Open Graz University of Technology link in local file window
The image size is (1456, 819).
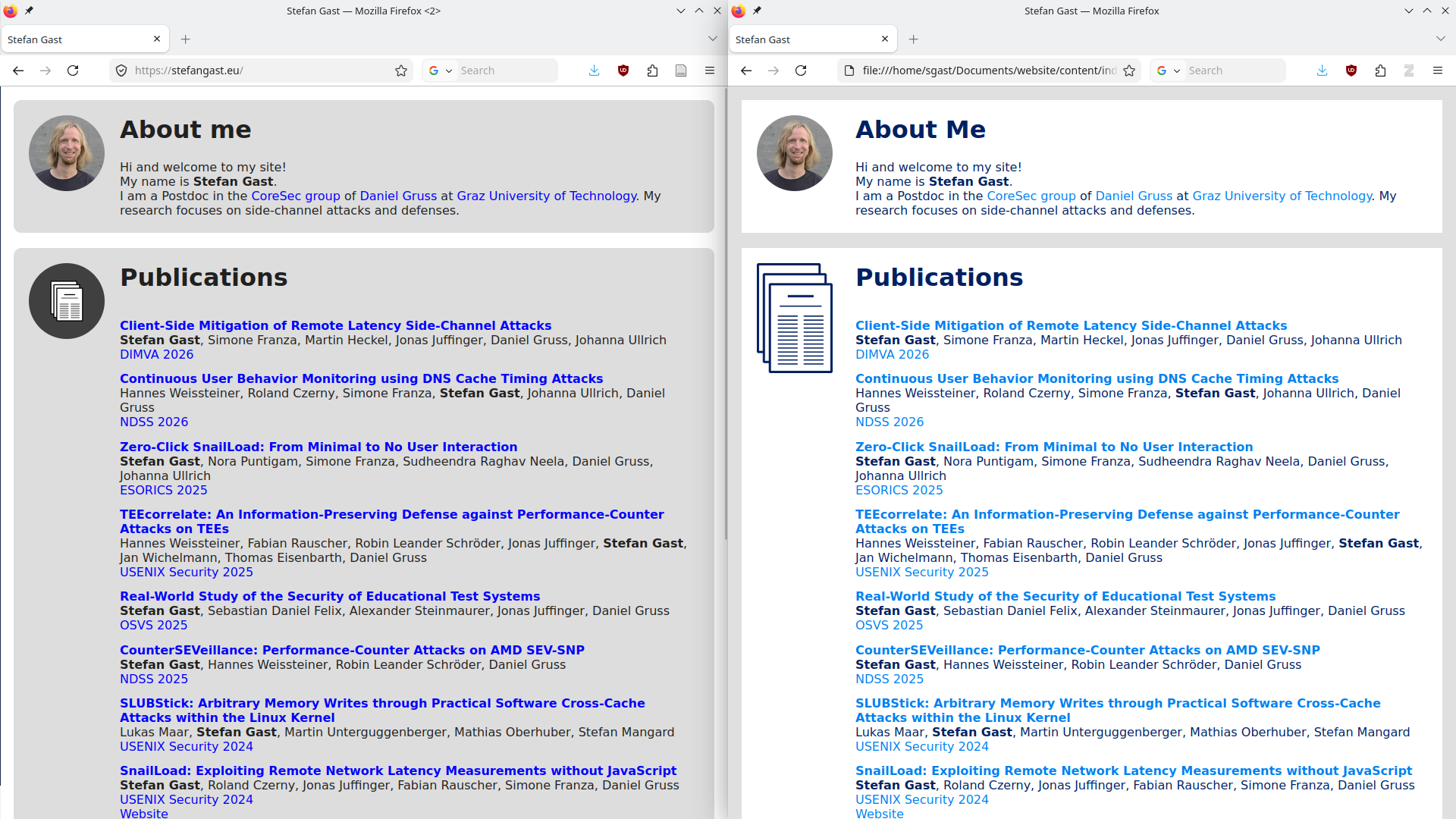coord(1282,196)
